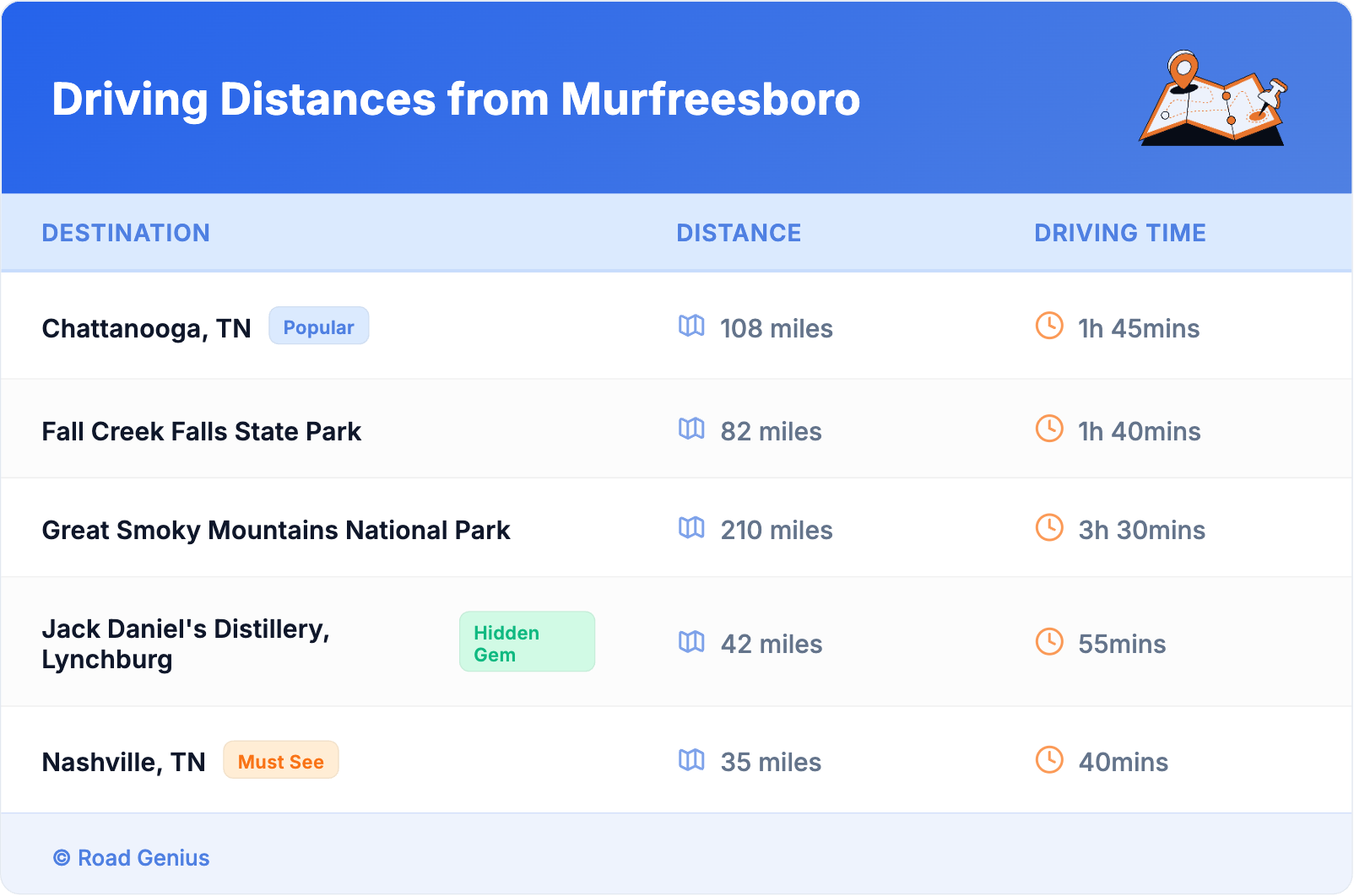The width and height of the screenshot is (1354, 896).
Task: Click the Driving Time column header
Action: [x=1119, y=233]
